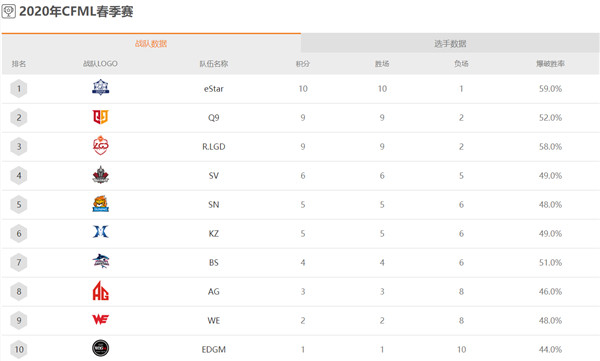
Task: Click the EDGM round black logo
Action: 101,348
